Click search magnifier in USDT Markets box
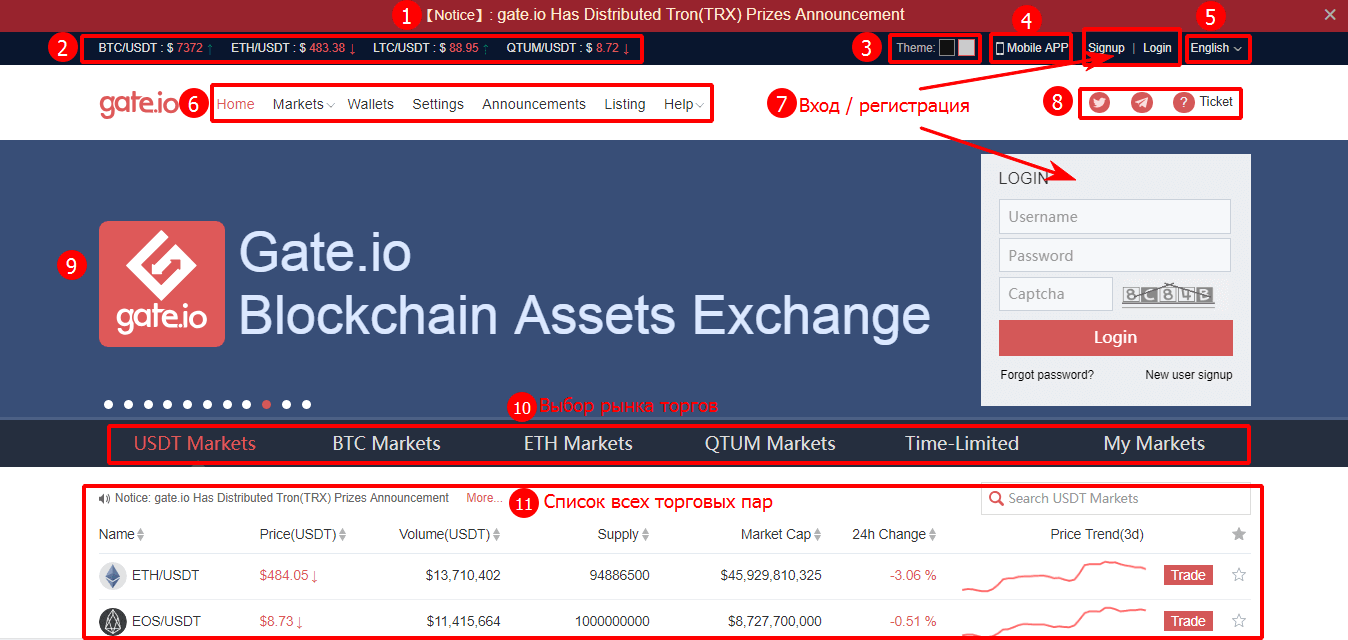 [996, 498]
